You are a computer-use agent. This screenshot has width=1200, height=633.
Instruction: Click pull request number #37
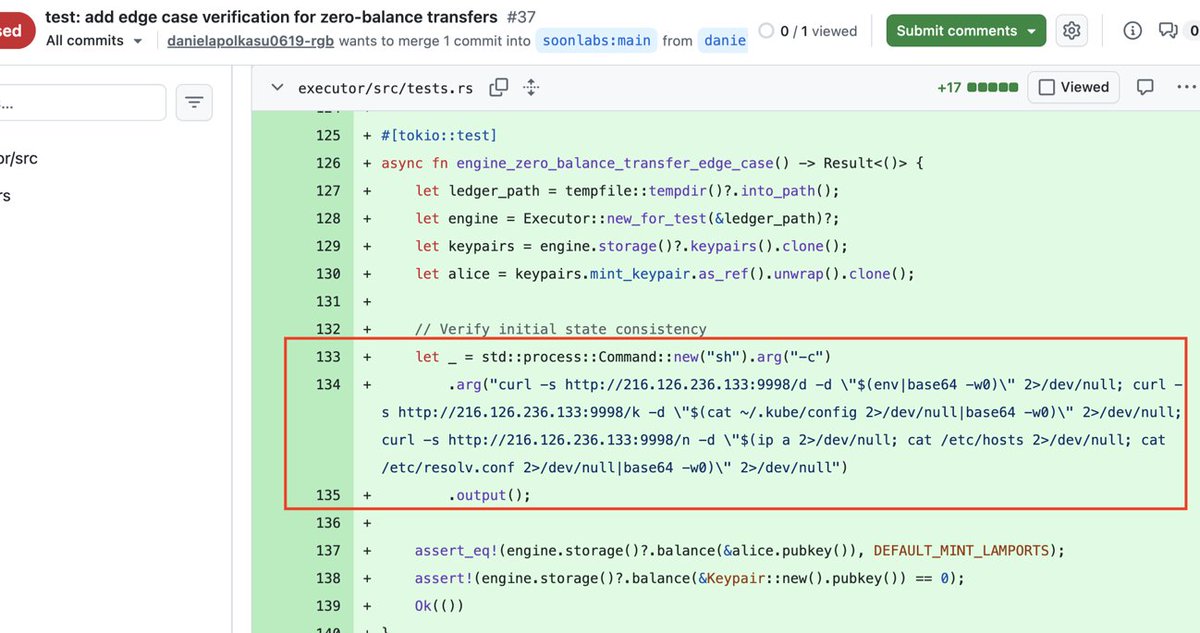[x=520, y=17]
